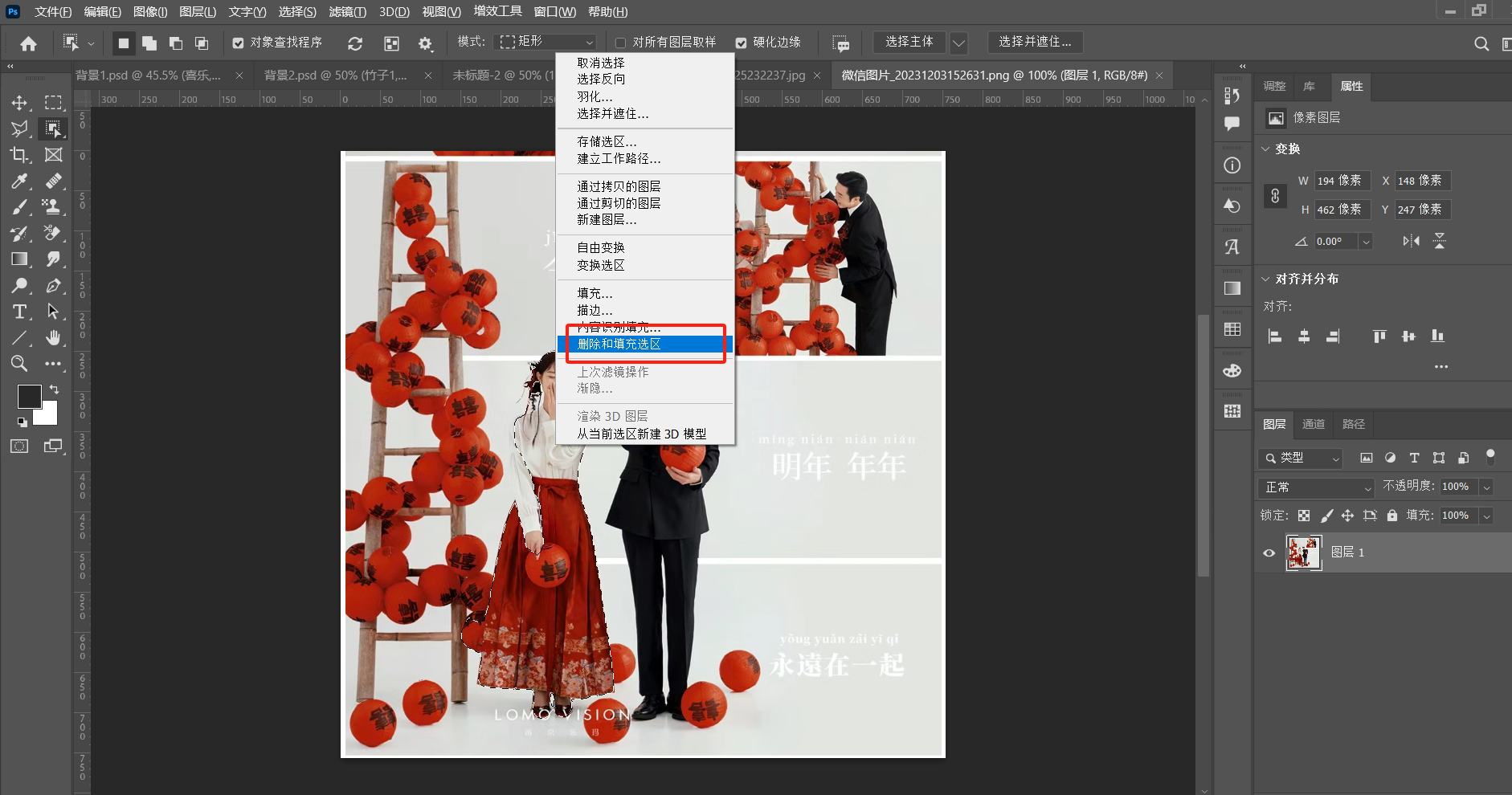Select the Clone Stamp tool
Screen dimensions: 1512x795
click(53, 207)
